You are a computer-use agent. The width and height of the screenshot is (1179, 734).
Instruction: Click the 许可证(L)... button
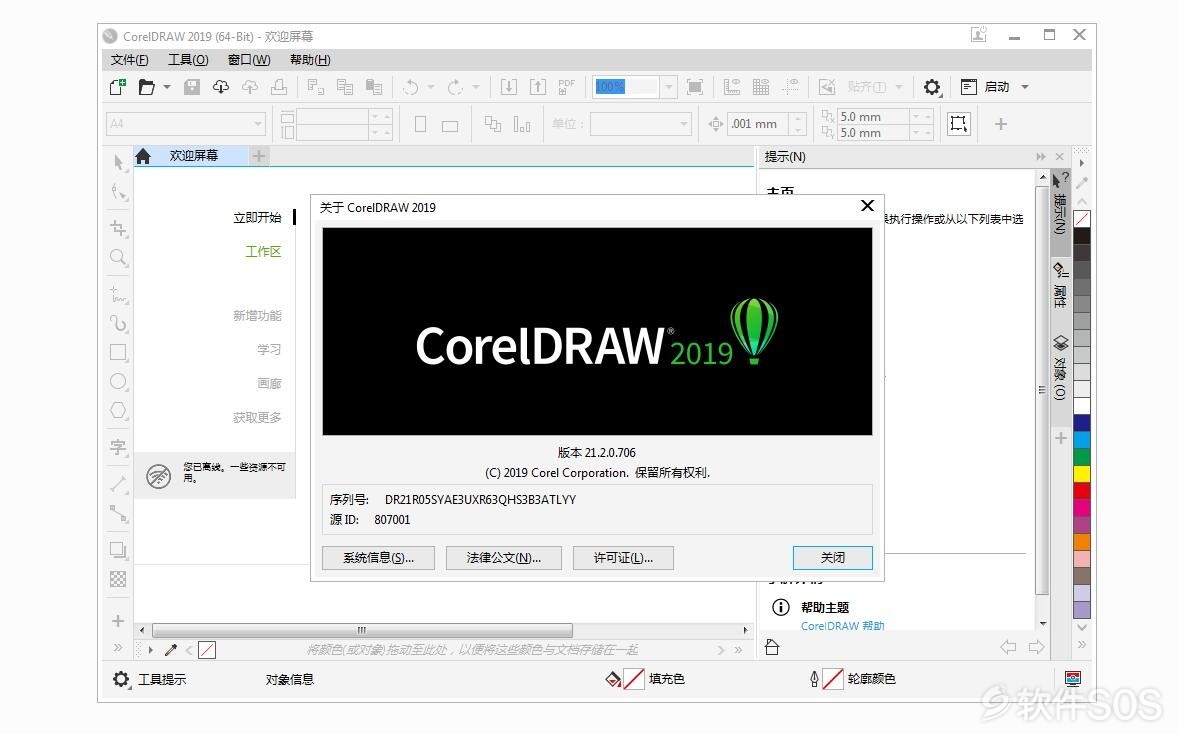[623, 557]
